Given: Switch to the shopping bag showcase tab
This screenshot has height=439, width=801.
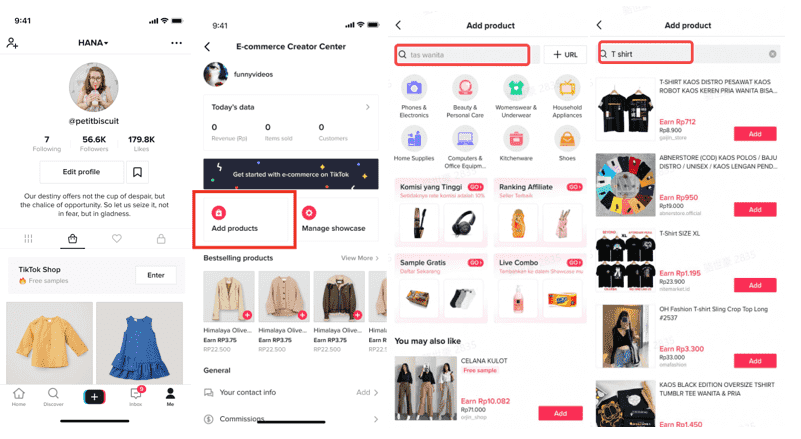Looking at the screenshot, I should click(73, 239).
